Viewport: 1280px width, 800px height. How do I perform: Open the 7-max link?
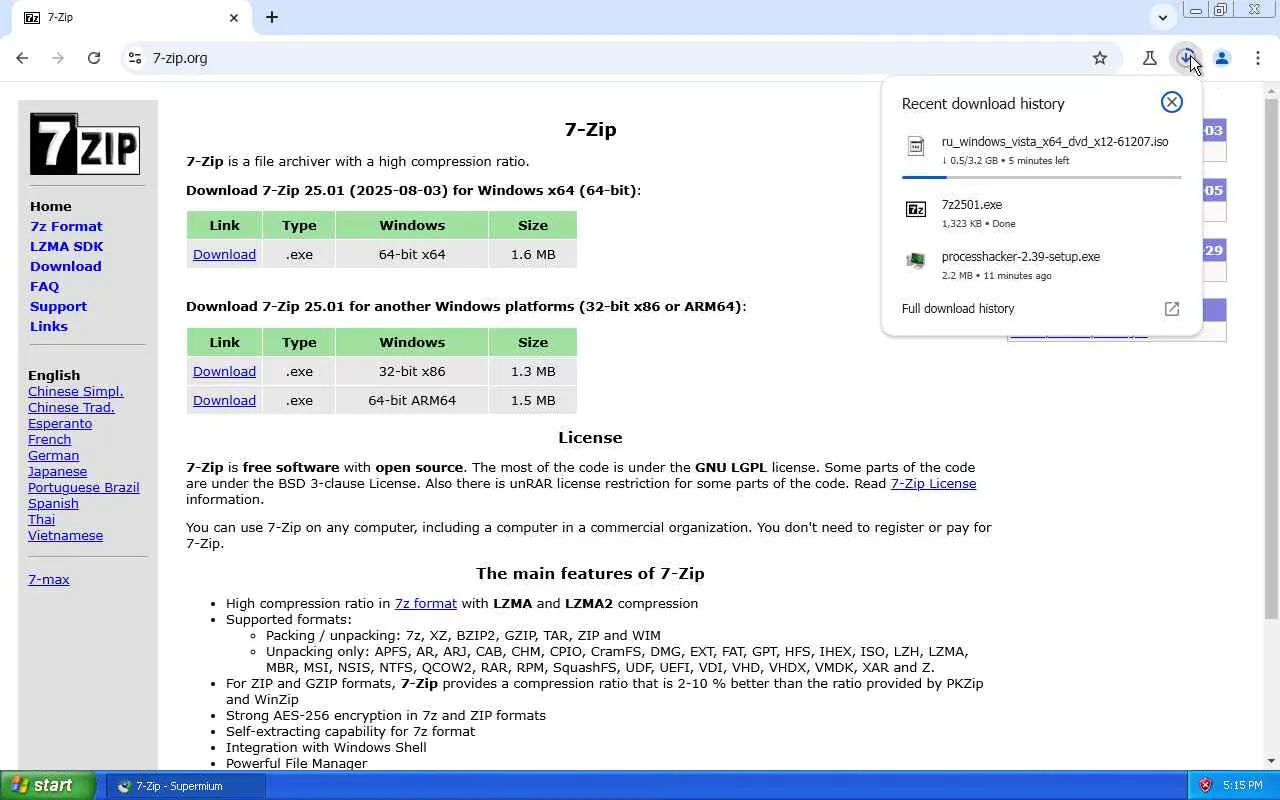click(x=49, y=579)
